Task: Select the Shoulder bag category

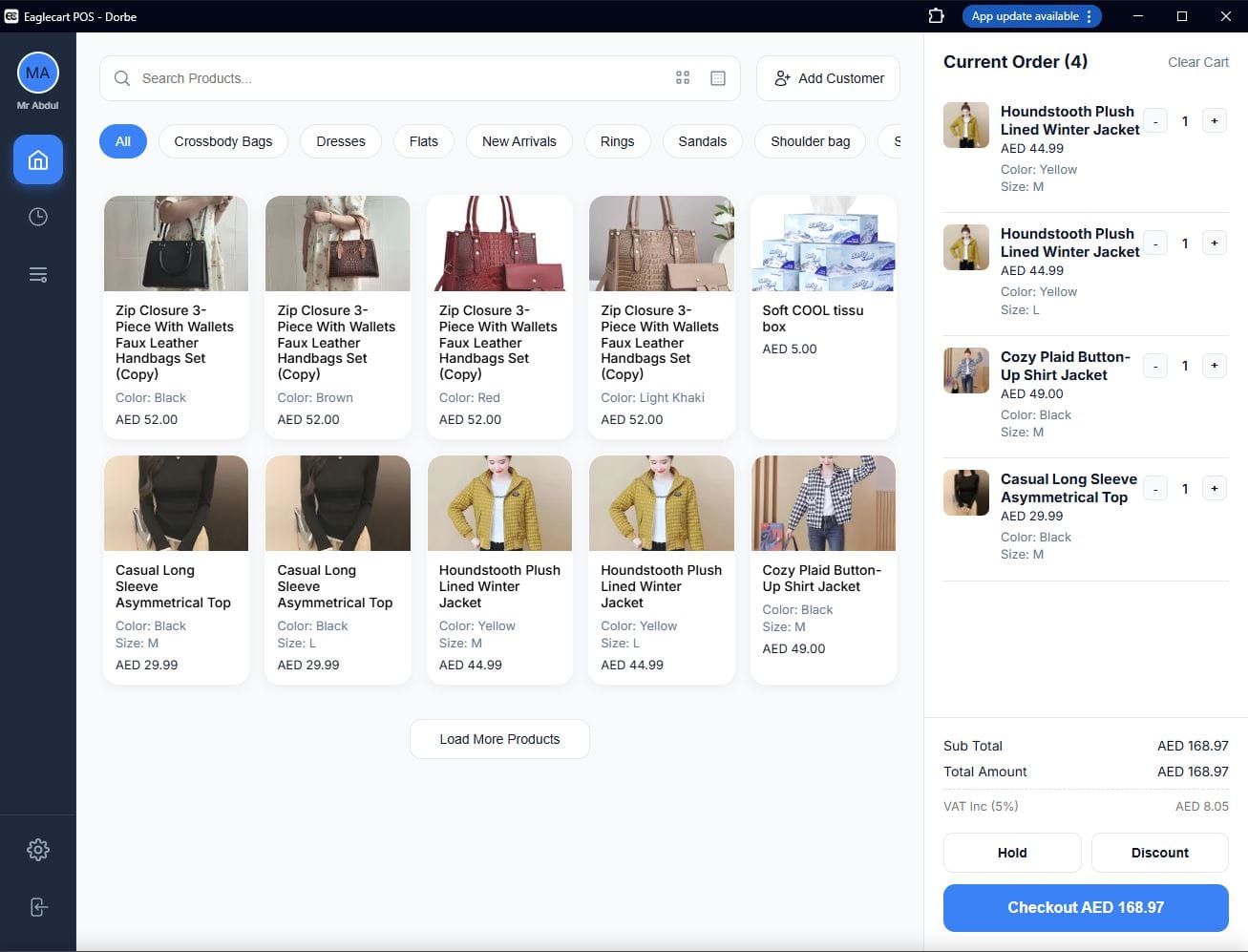Action: pos(811,141)
